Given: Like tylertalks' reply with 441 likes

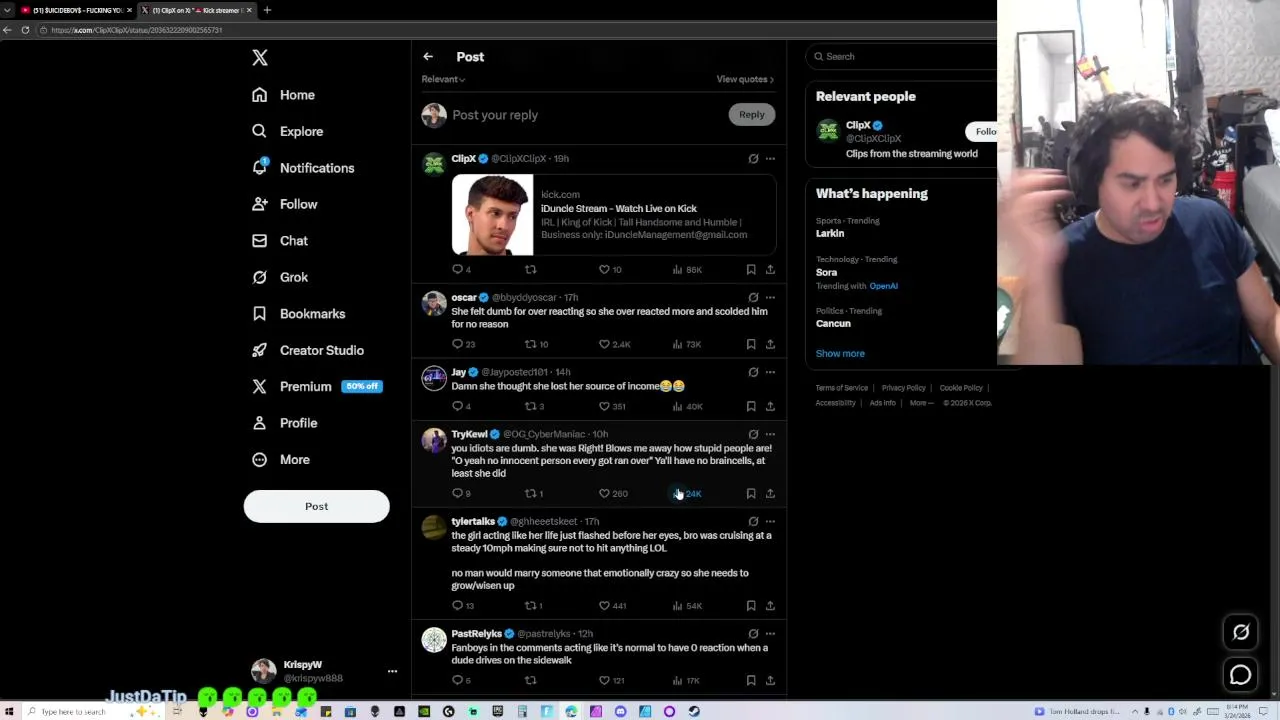Looking at the screenshot, I should click(612, 606).
